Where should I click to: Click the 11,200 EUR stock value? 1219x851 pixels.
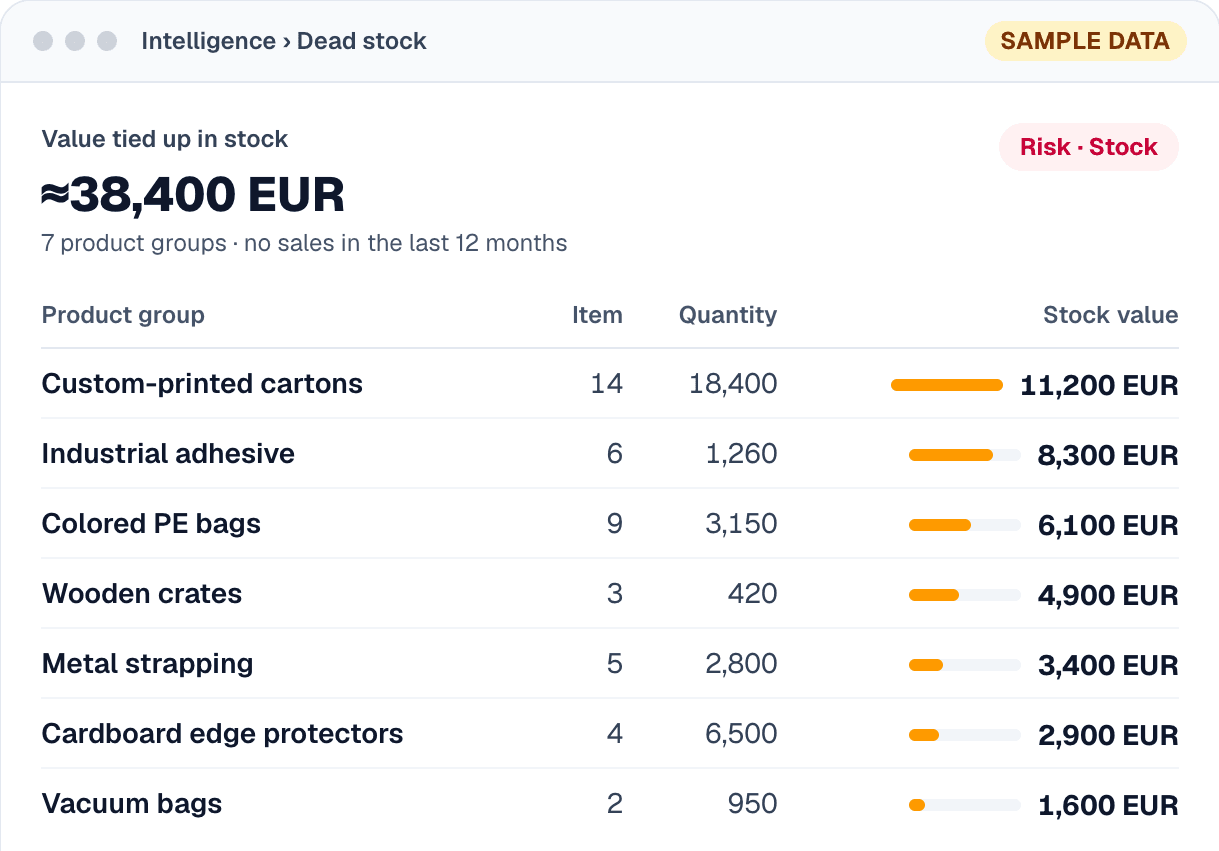pos(1099,385)
